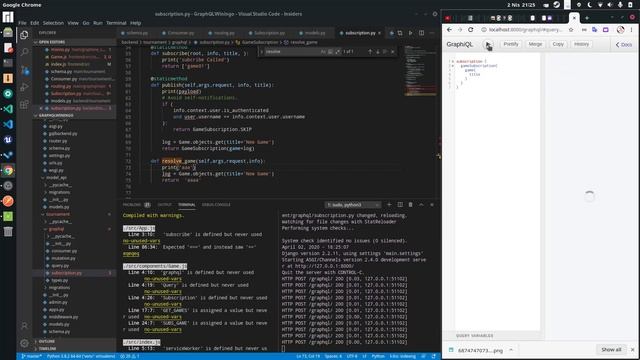Toggle Use Regular Expression in find widget
The image size is (640, 360).
click(x=338, y=52)
